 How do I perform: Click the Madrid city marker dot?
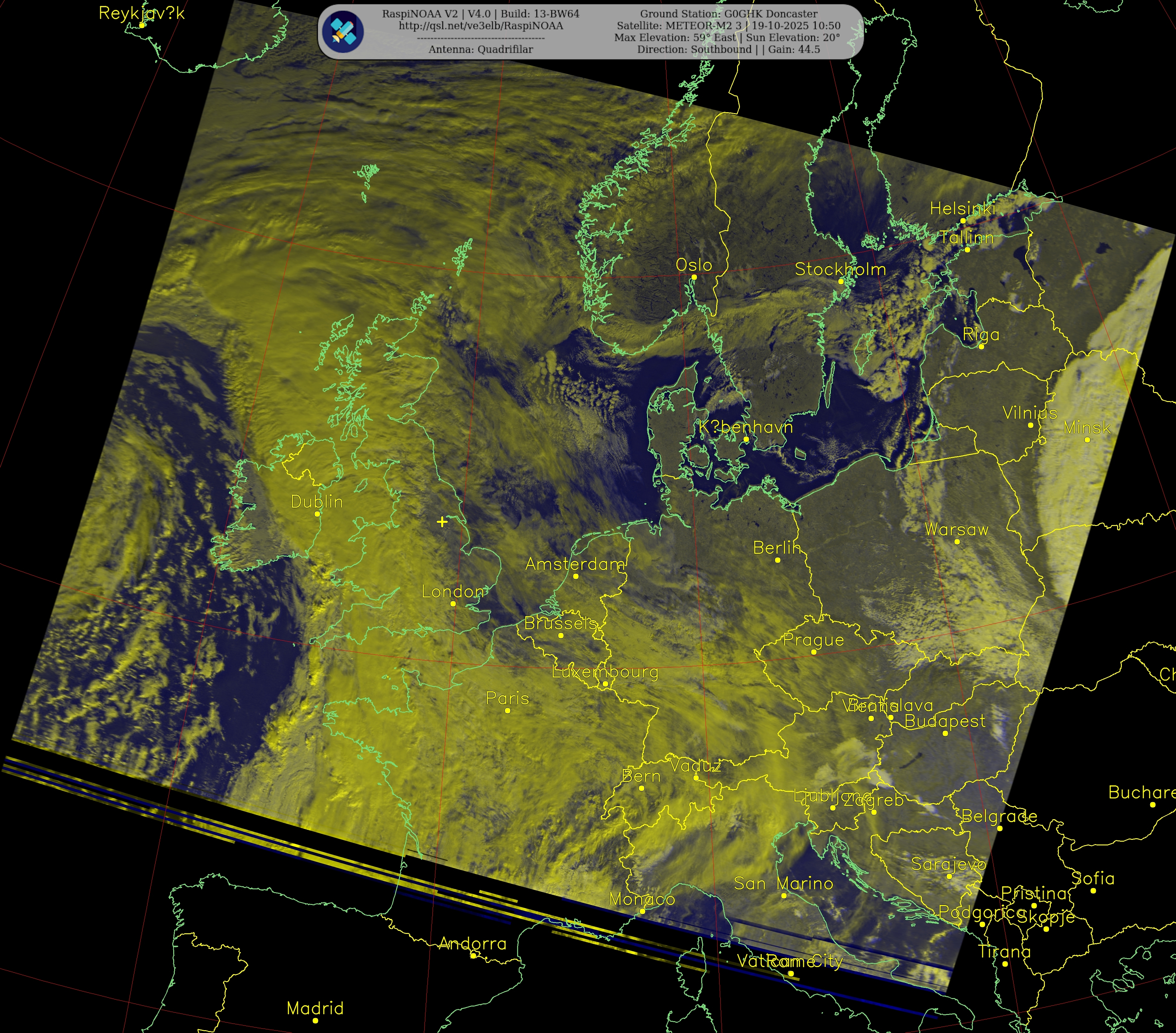315,1020
